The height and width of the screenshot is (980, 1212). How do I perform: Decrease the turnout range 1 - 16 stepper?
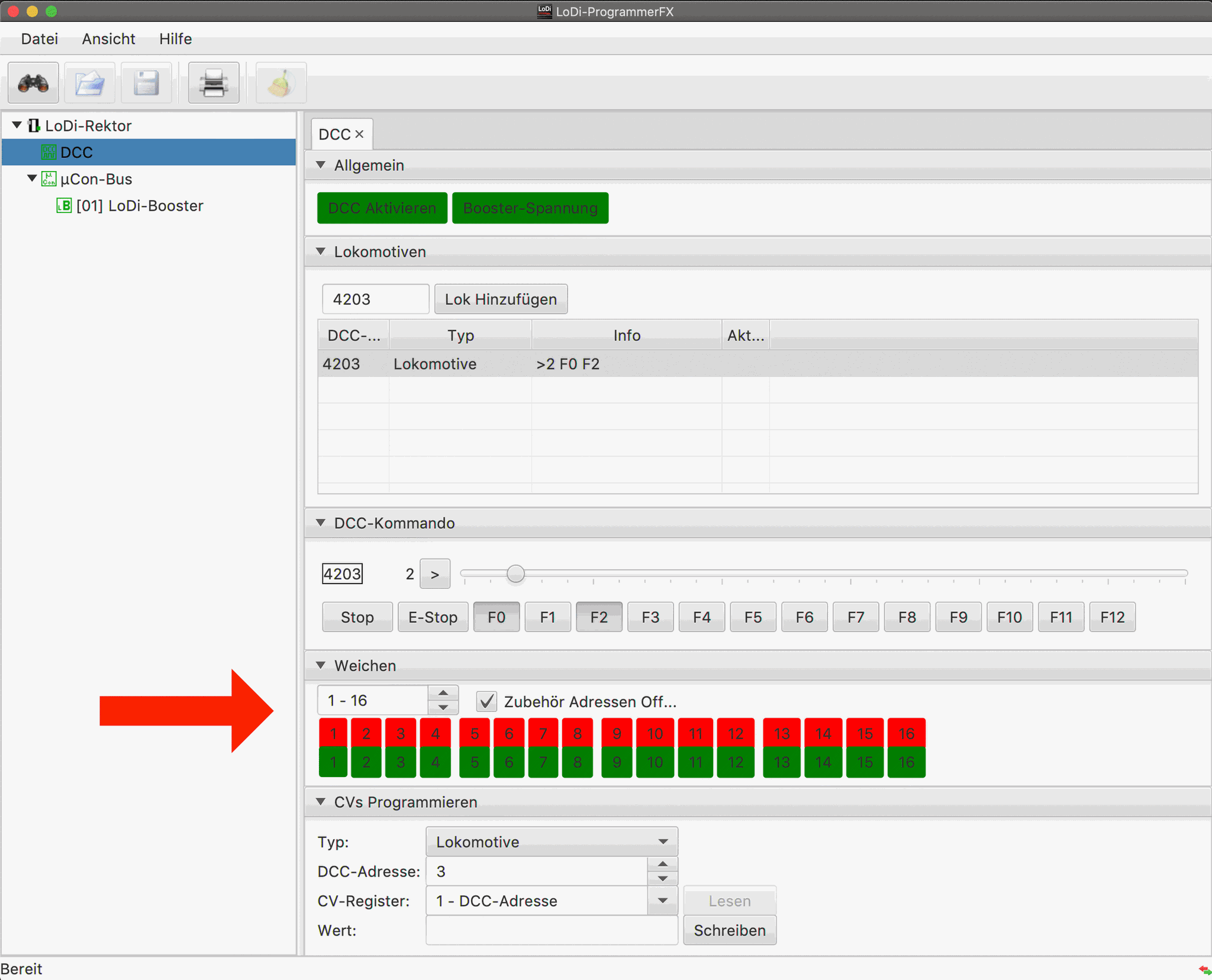click(443, 707)
